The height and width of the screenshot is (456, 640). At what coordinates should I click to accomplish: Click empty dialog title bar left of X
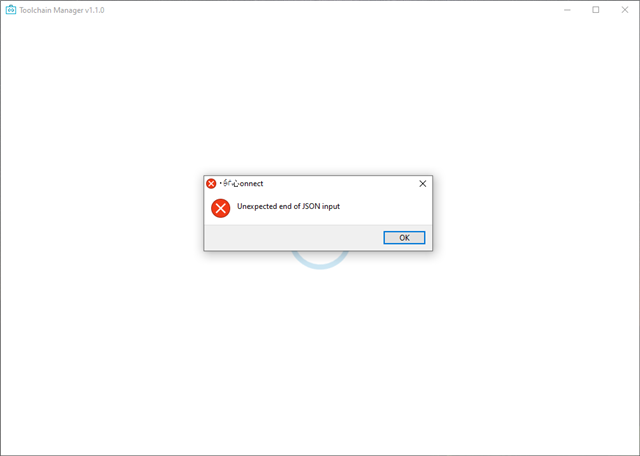point(339,184)
